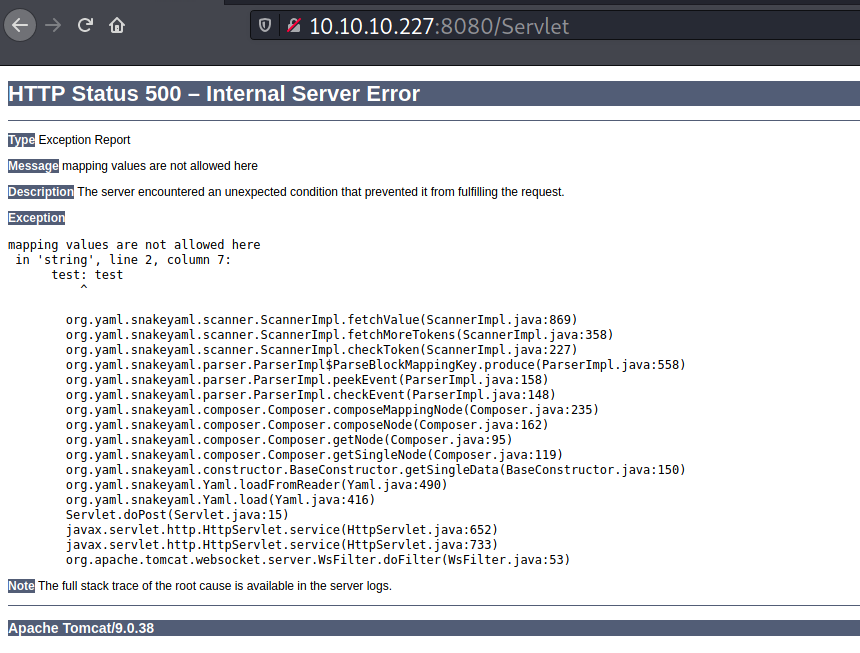860x653 pixels.
Task: Click the browser back arrow button
Action: tap(20, 25)
